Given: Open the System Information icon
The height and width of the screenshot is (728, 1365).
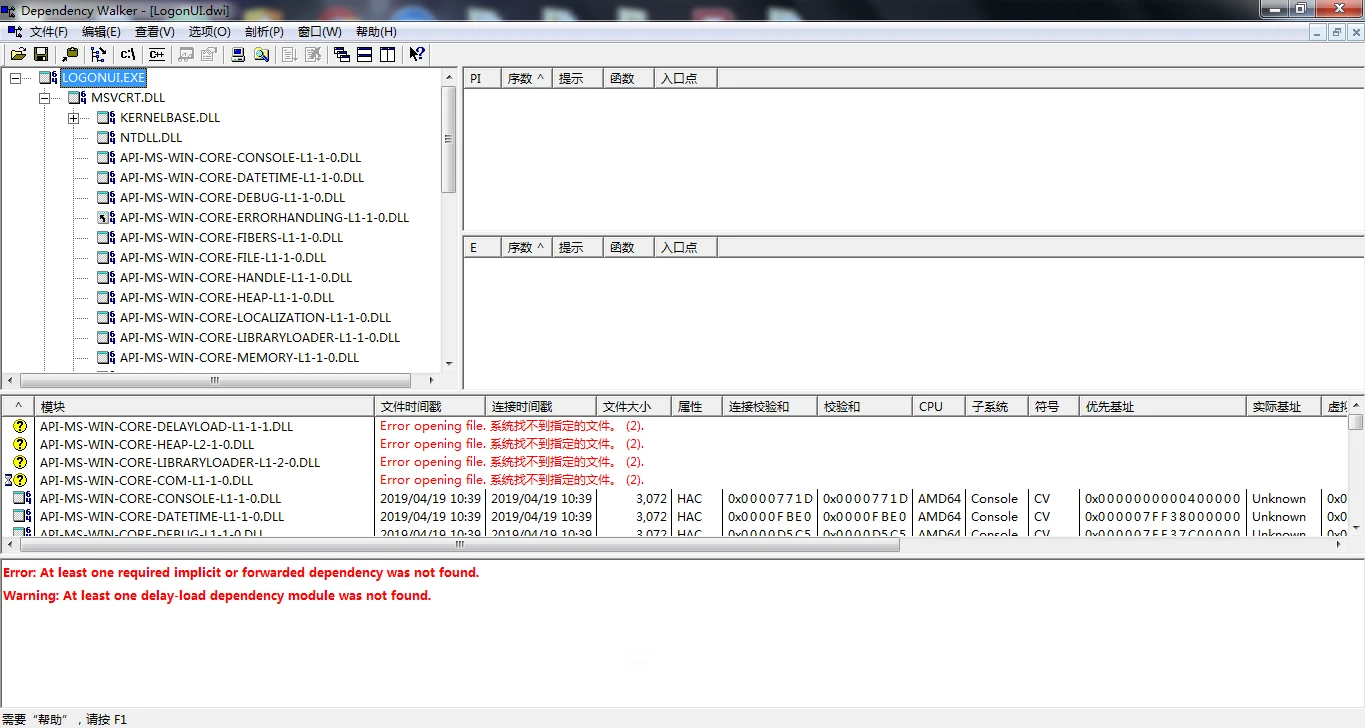Looking at the screenshot, I should (x=238, y=54).
